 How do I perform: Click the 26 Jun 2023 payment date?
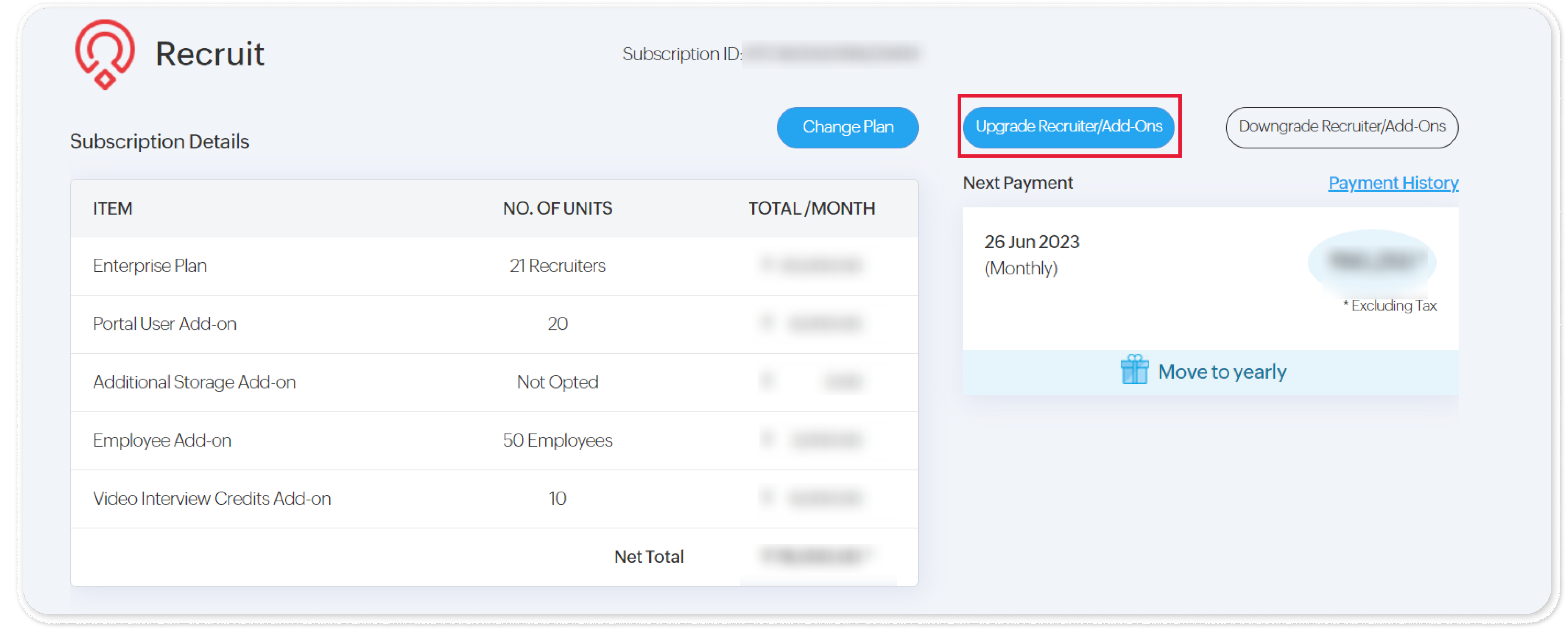1032,242
